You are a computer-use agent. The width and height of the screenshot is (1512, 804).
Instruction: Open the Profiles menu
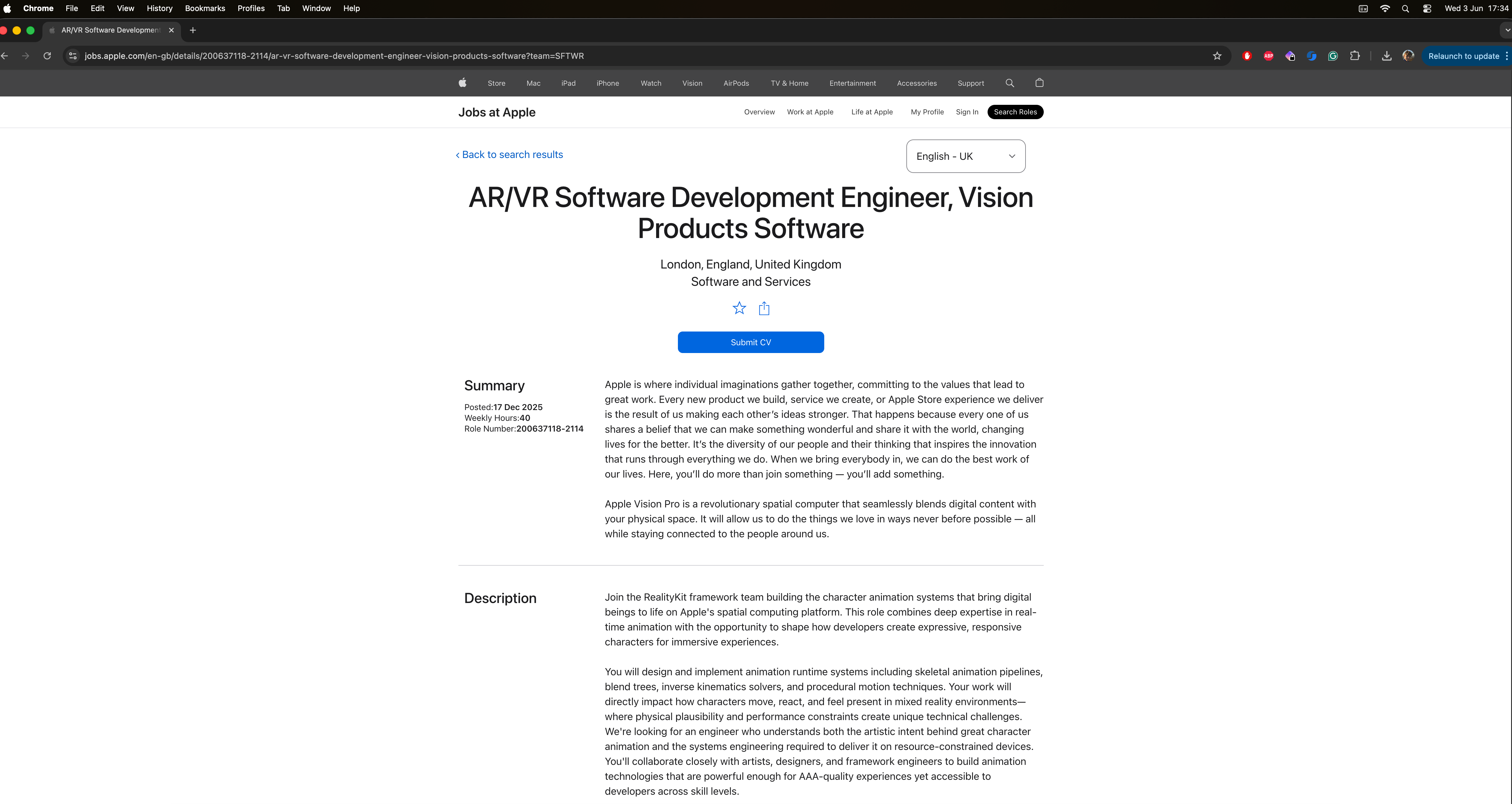(x=251, y=8)
